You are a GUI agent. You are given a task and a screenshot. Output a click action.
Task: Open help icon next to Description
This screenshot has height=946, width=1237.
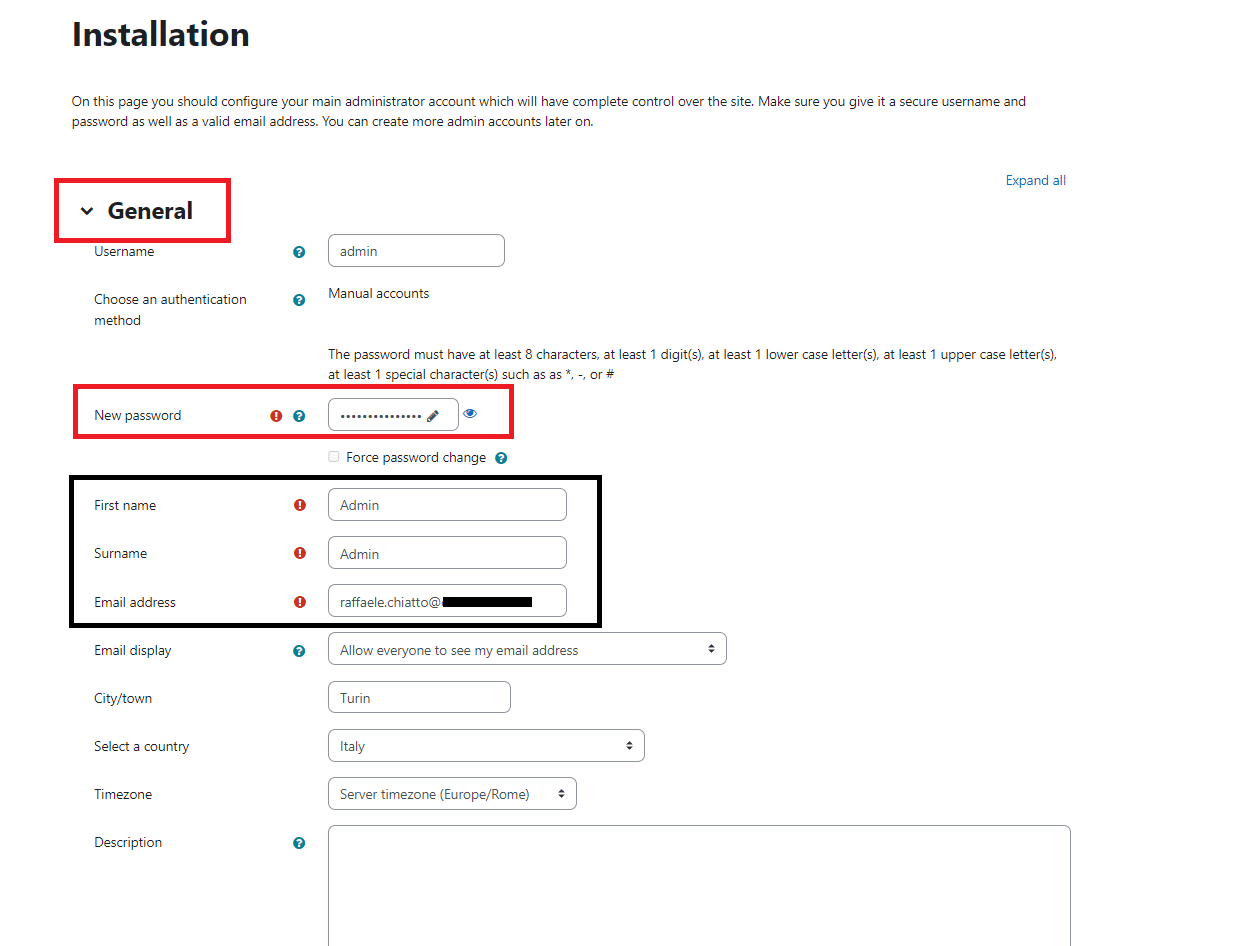(x=298, y=843)
